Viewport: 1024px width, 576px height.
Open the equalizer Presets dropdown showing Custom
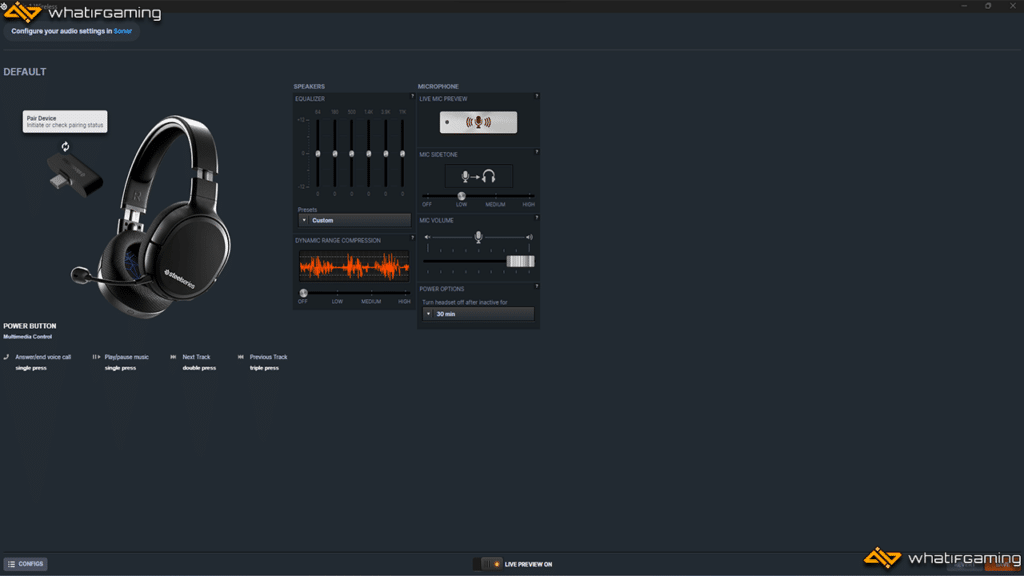coord(354,220)
